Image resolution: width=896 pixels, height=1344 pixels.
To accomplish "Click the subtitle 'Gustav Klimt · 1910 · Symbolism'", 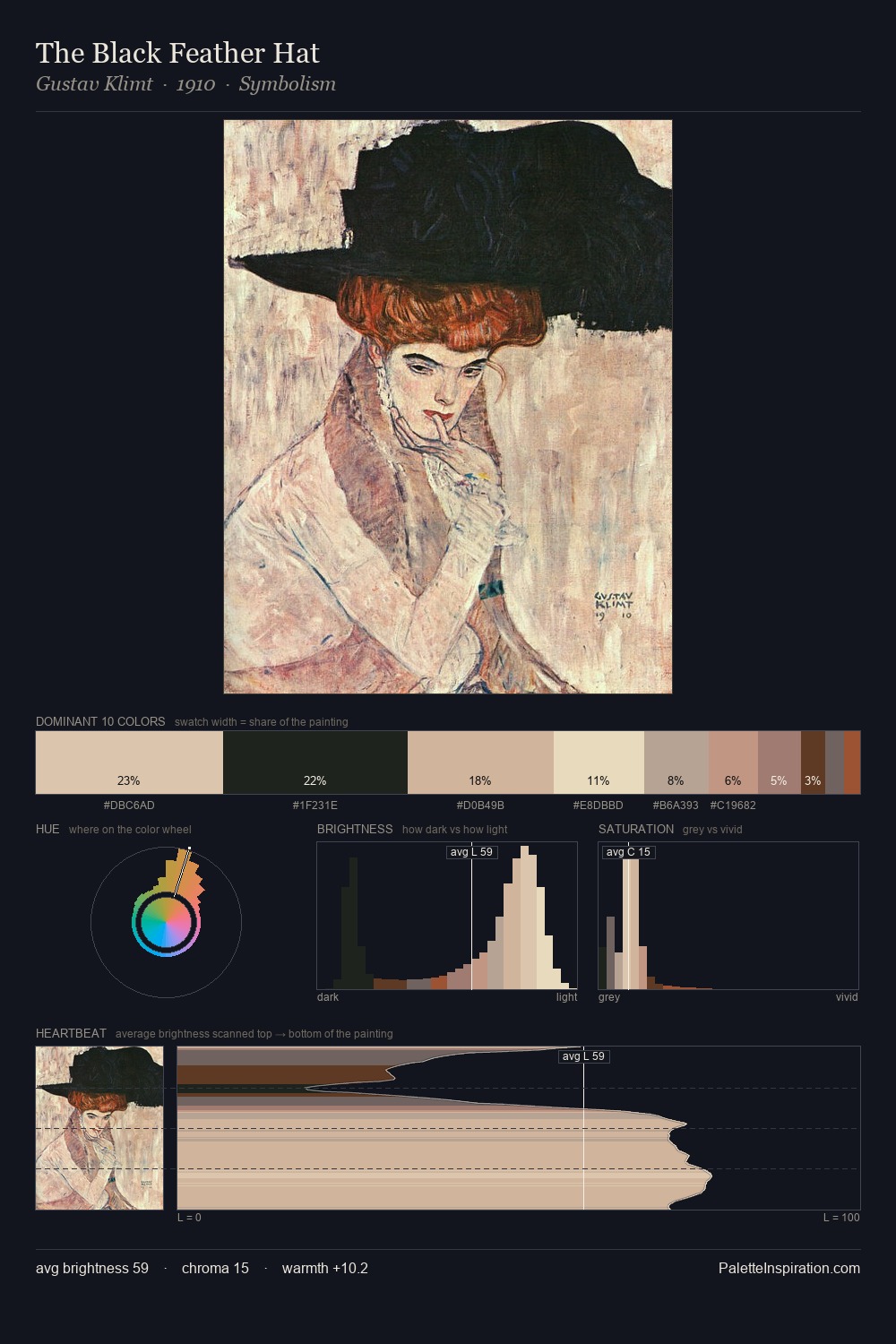I will point(185,84).
